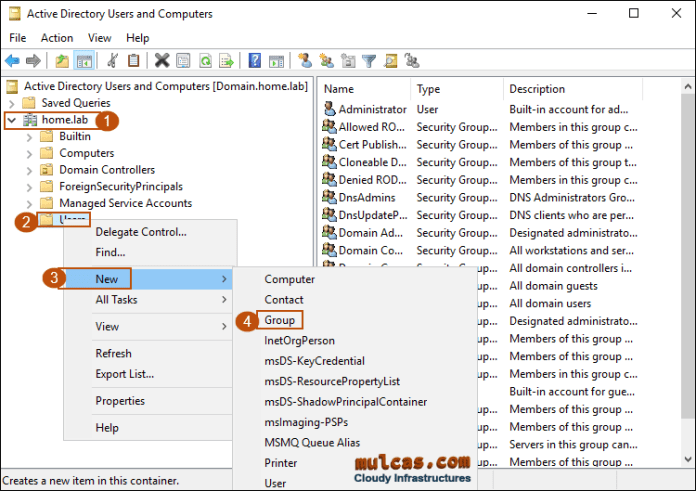Image resolution: width=696 pixels, height=491 pixels.
Task: Open the All Tasks submenu
Action: (148, 300)
